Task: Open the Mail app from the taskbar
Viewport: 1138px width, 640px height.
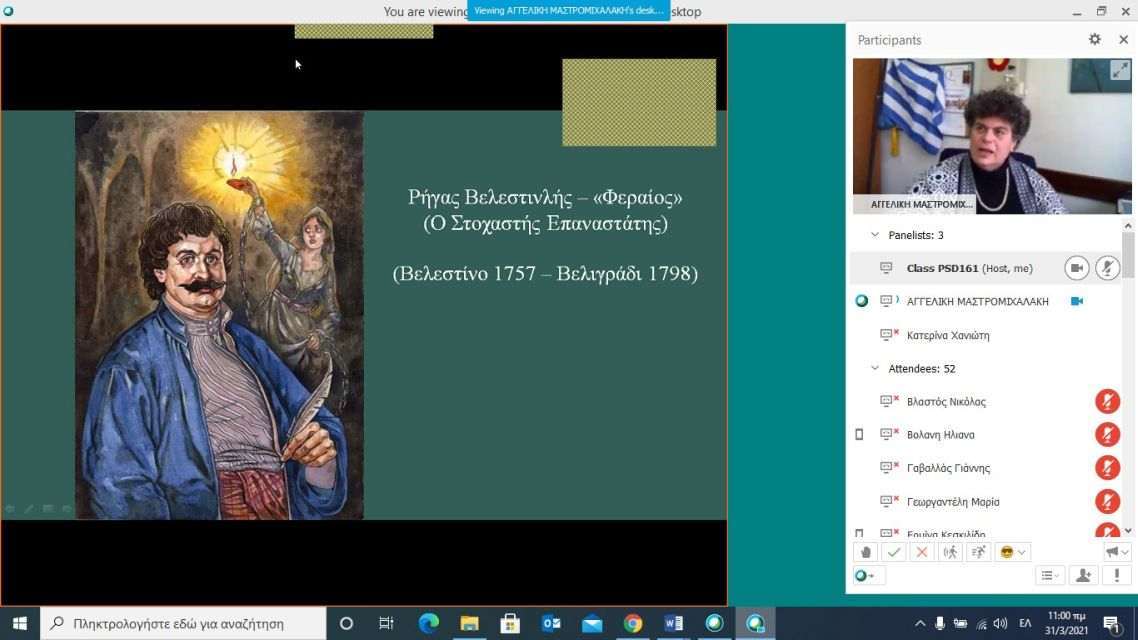Action: [591, 623]
